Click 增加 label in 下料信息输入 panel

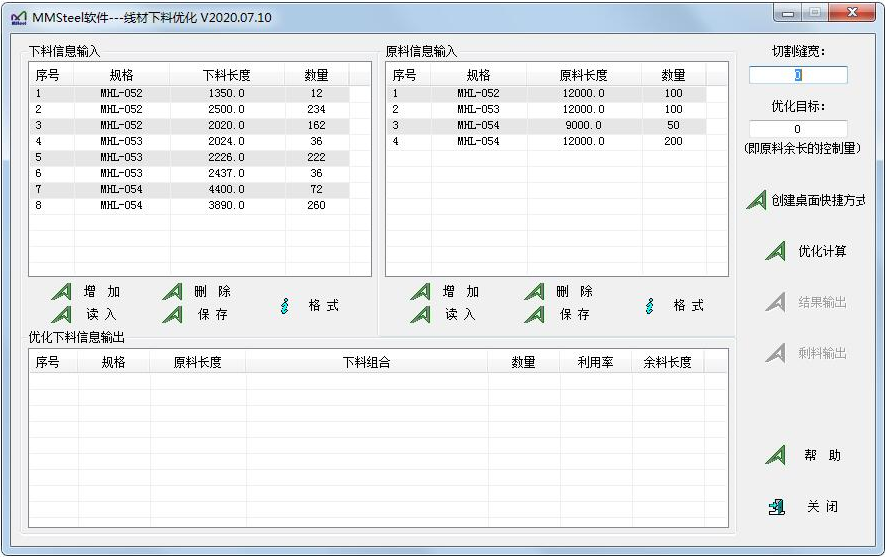(x=102, y=292)
